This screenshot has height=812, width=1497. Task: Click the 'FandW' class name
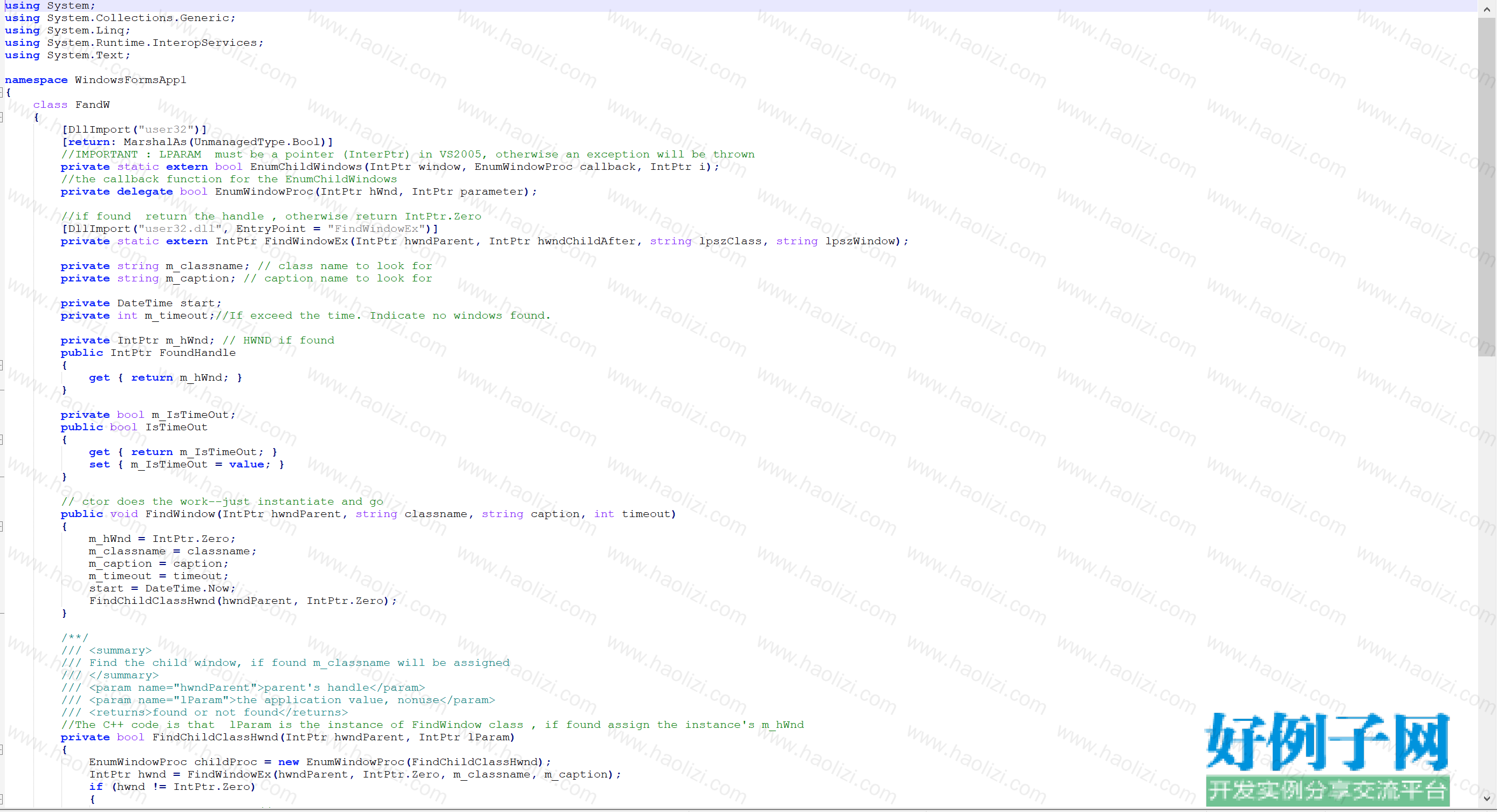[x=92, y=105]
